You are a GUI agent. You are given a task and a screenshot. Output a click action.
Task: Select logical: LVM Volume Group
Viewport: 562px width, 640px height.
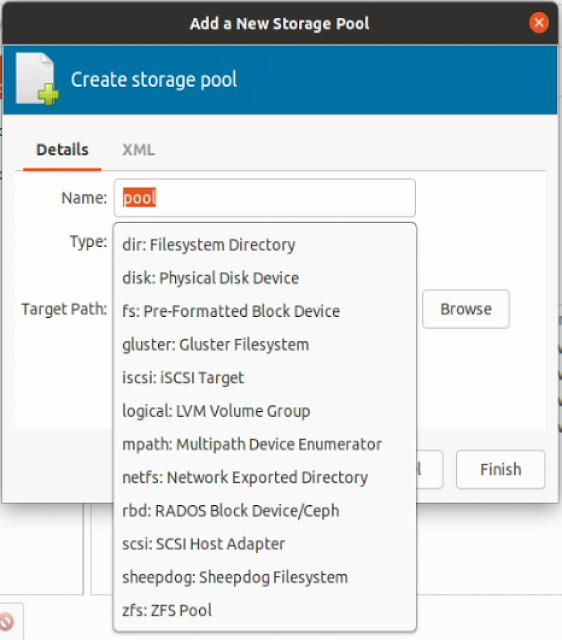click(x=264, y=411)
